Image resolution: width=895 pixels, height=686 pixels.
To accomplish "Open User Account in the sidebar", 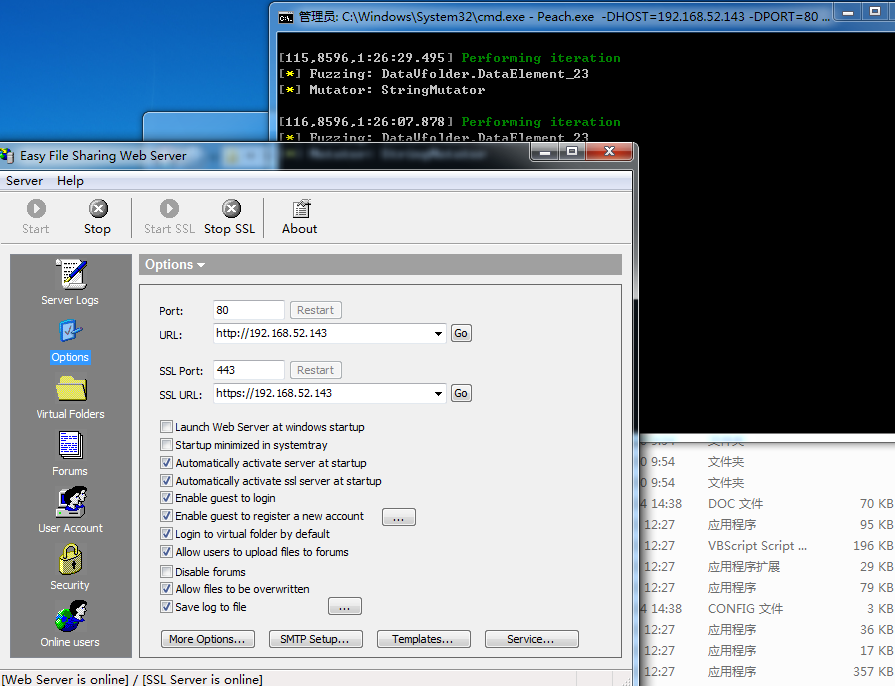I will tap(70, 510).
